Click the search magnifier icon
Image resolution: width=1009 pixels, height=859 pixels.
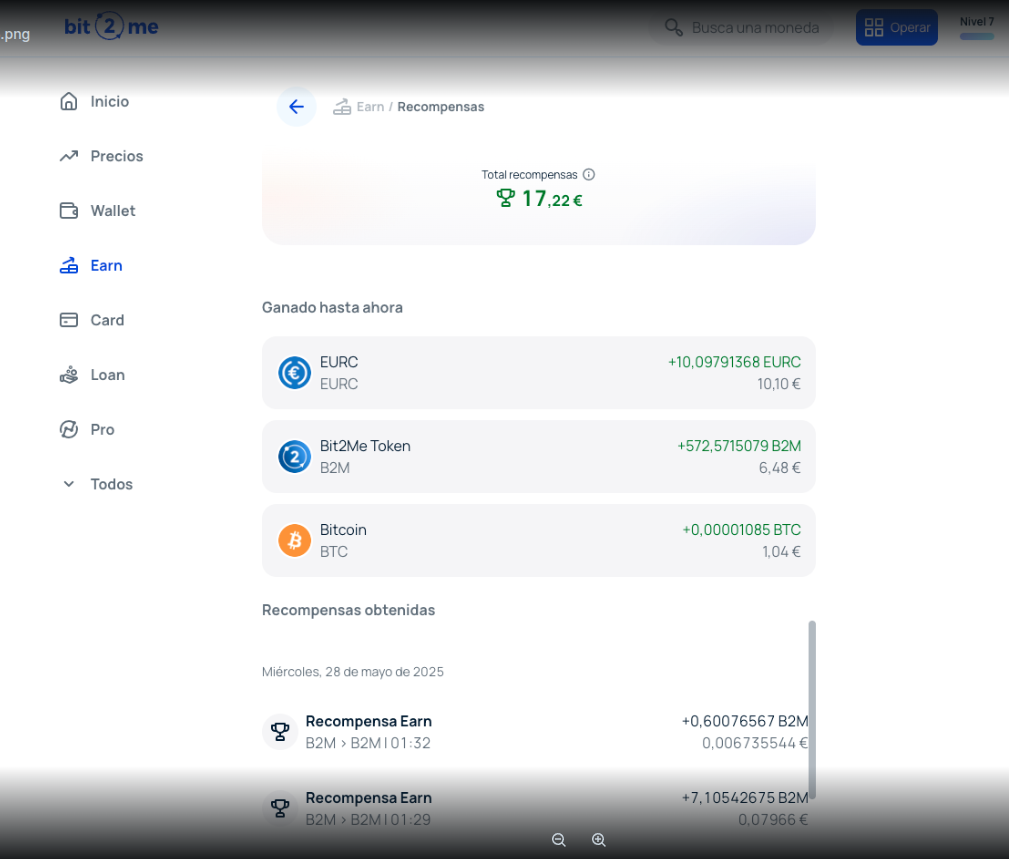click(674, 28)
